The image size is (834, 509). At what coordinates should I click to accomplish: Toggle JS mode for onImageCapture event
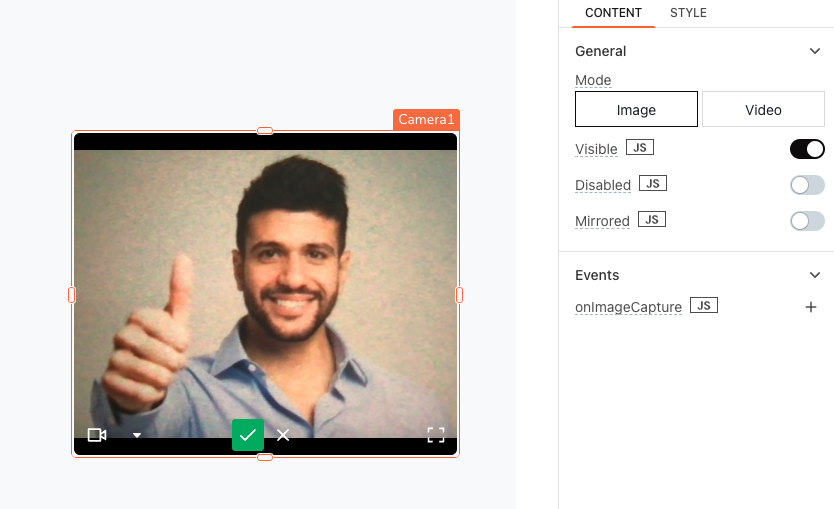point(703,306)
